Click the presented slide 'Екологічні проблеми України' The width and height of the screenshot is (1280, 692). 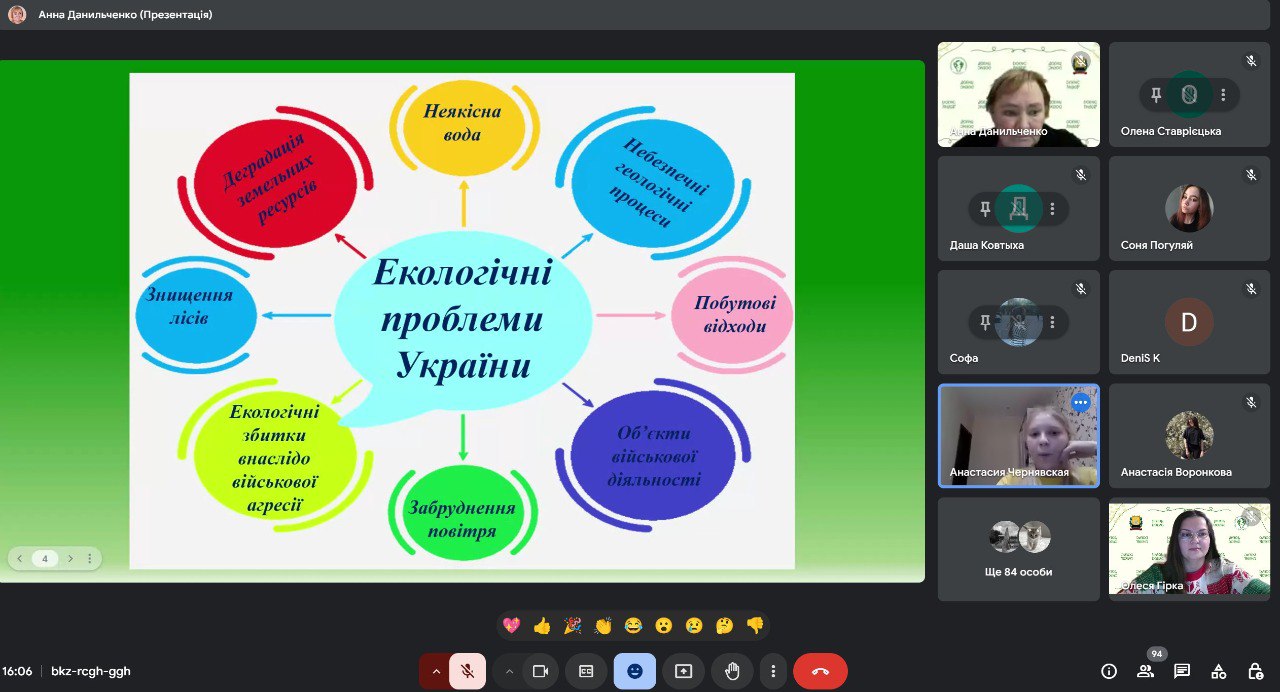pyautogui.click(x=462, y=320)
